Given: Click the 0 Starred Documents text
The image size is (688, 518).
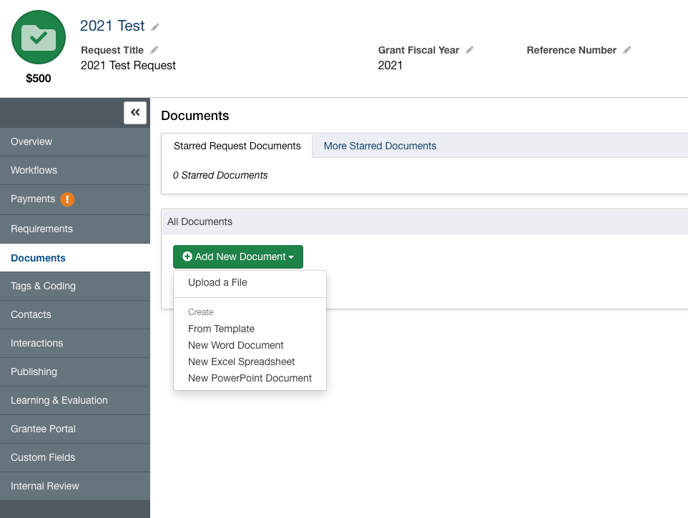Looking at the screenshot, I should (220, 175).
